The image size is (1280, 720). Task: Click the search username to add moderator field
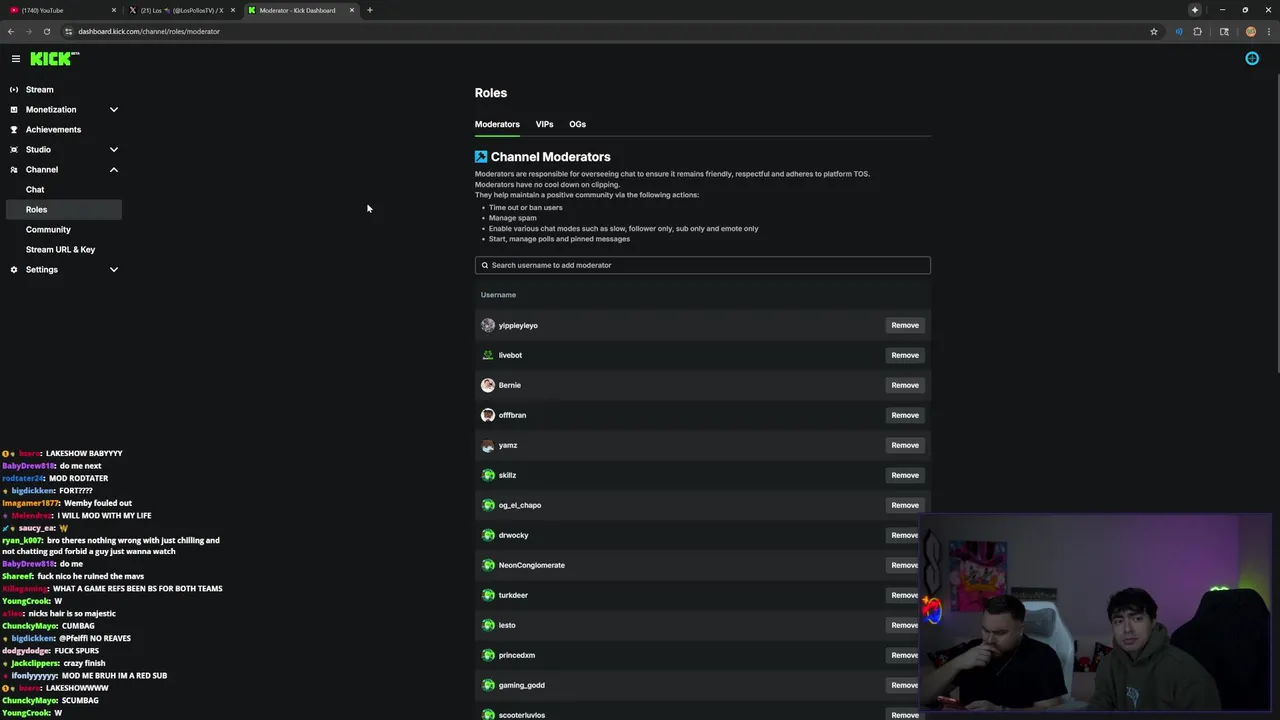pyautogui.click(x=703, y=265)
